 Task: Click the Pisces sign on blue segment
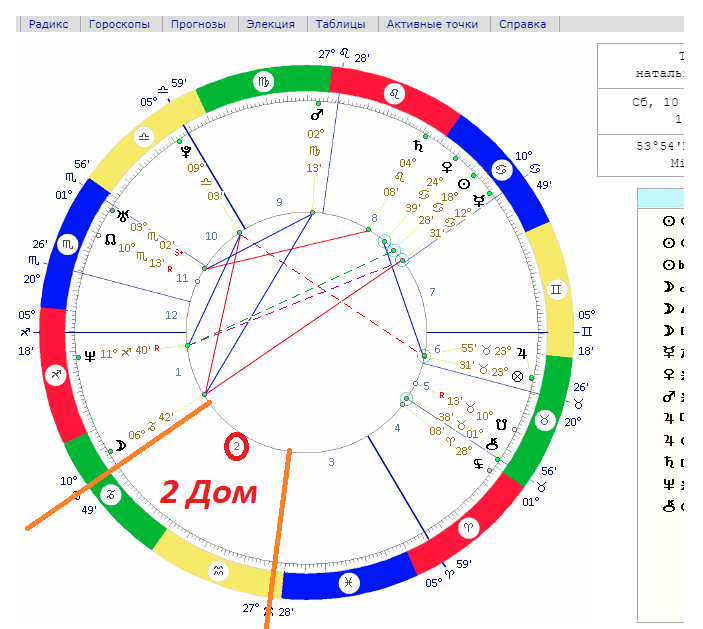coord(349,583)
